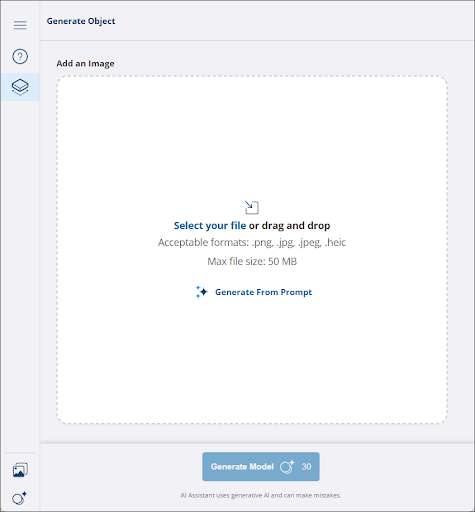
Task: Click the import file arrow icon
Action: point(252,207)
